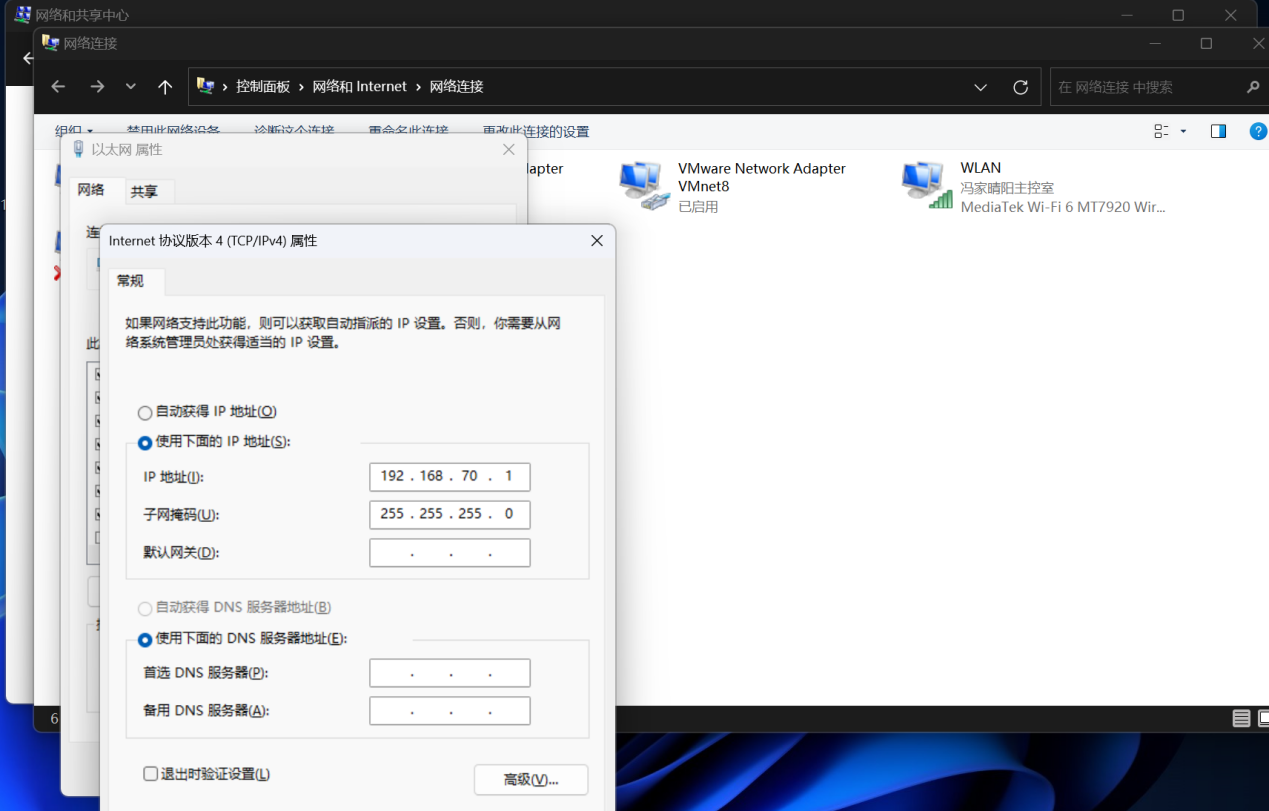The height and width of the screenshot is (811, 1269).
Task: Click the forward arrow in 网络连接 window
Action: pyautogui.click(x=97, y=87)
